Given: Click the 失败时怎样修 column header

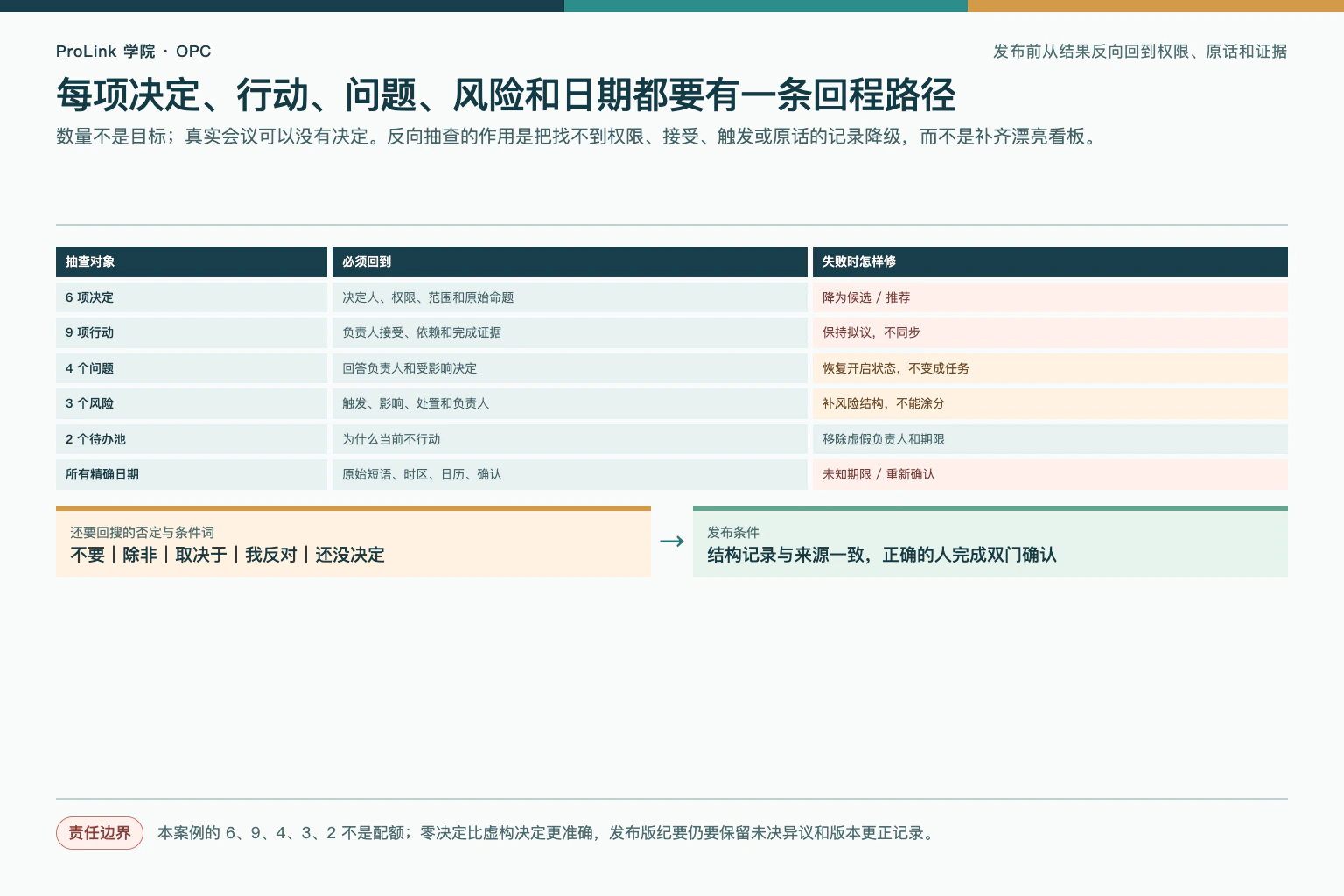Looking at the screenshot, I should pos(1050,262).
